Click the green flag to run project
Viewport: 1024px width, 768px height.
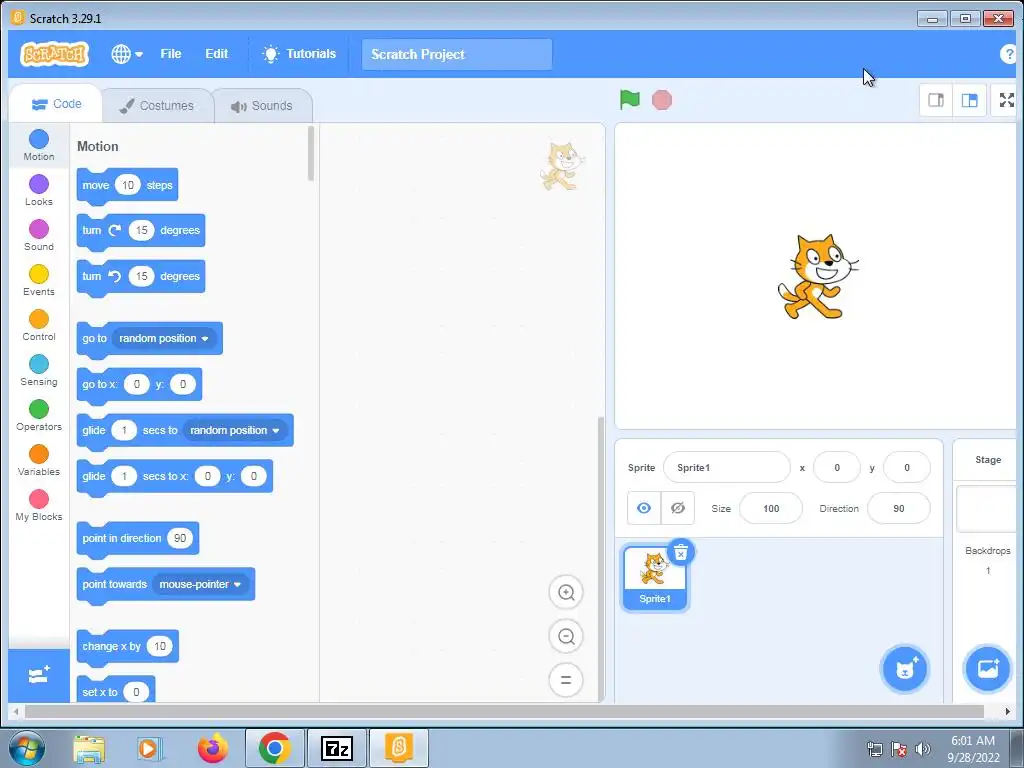(630, 100)
